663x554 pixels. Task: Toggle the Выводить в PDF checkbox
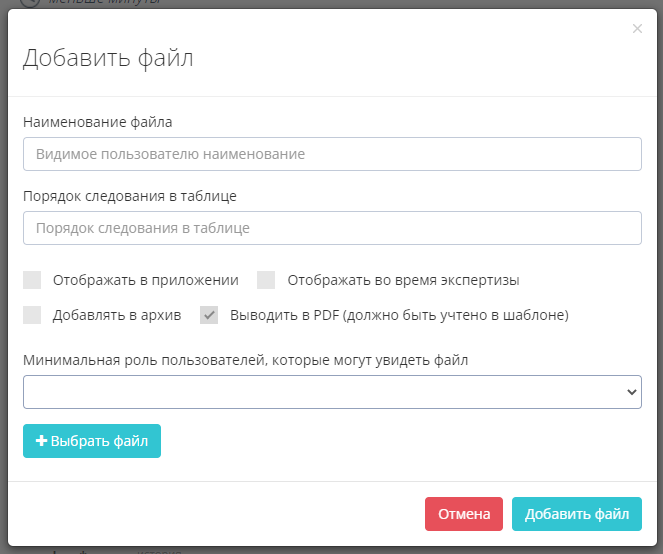click(x=209, y=315)
